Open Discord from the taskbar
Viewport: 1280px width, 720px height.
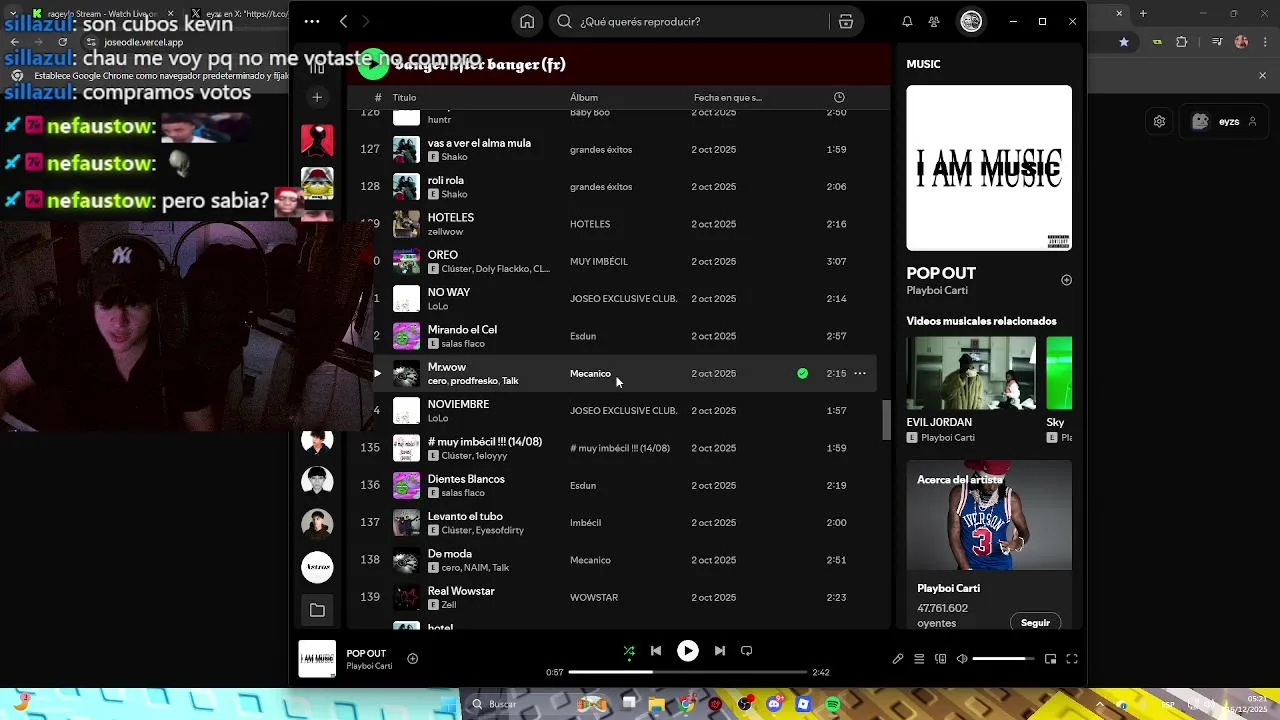pos(774,704)
